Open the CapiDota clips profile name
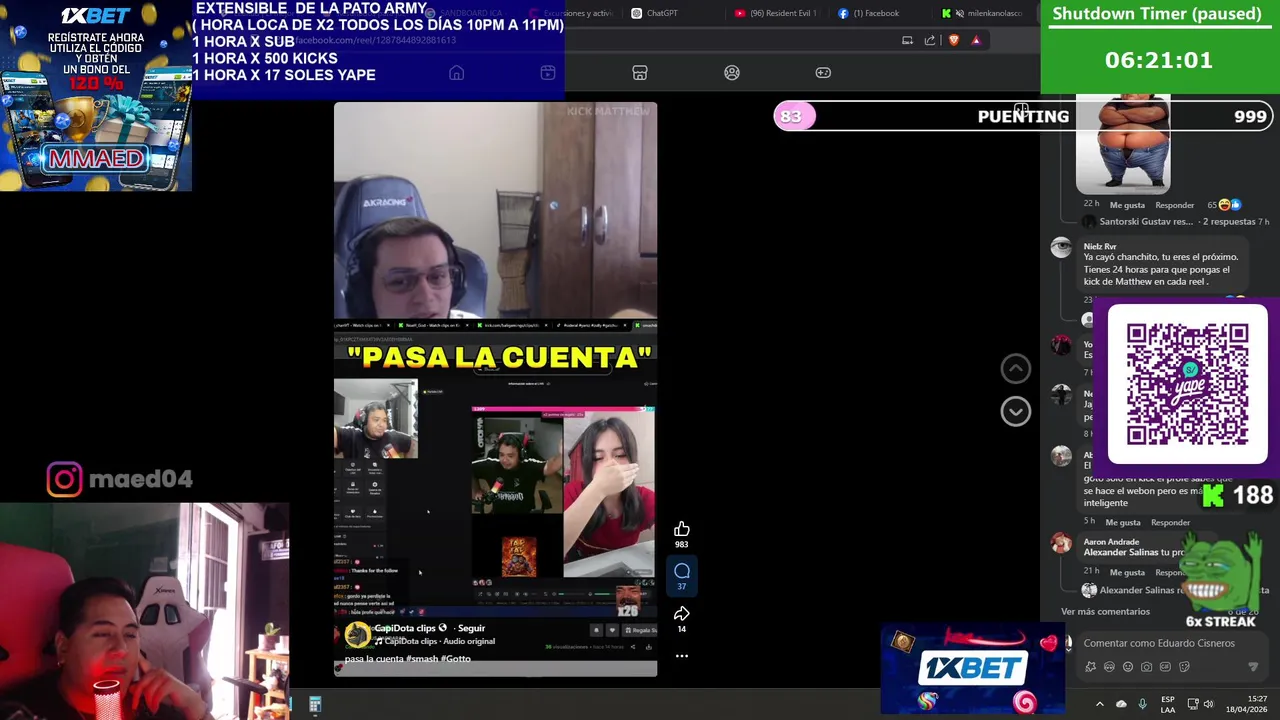The height and width of the screenshot is (720, 1280). pyautogui.click(x=405, y=628)
